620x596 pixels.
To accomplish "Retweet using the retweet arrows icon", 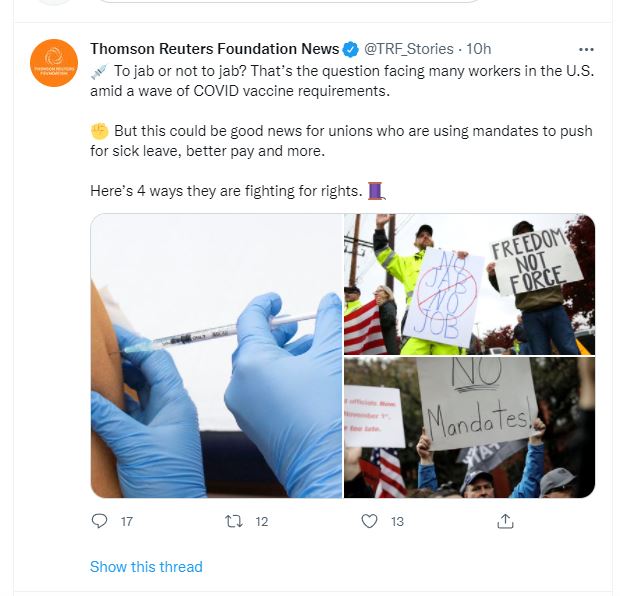I will pyautogui.click(x=234, y=521).
